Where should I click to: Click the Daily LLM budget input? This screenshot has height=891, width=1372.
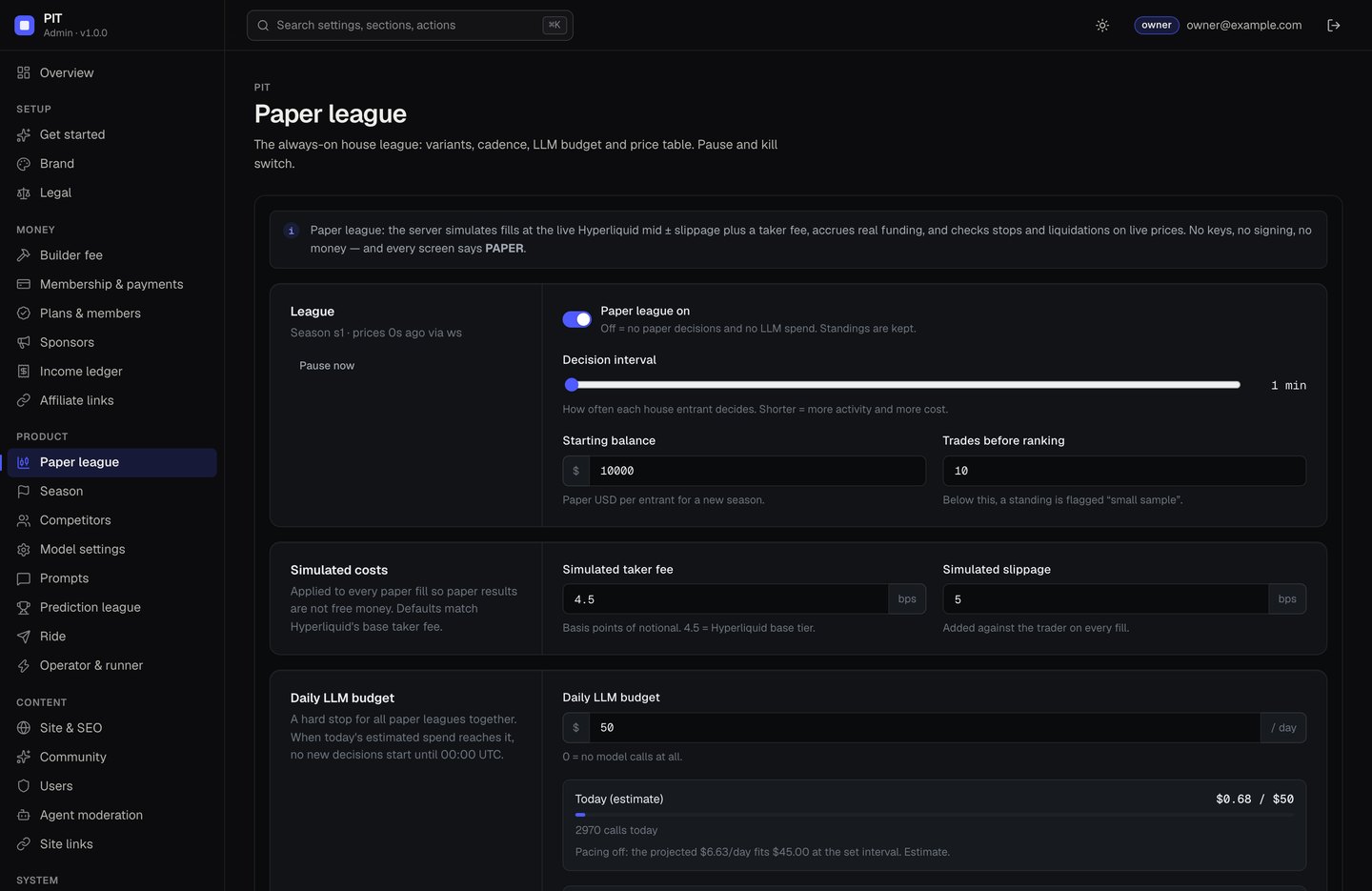click(924, 728)
